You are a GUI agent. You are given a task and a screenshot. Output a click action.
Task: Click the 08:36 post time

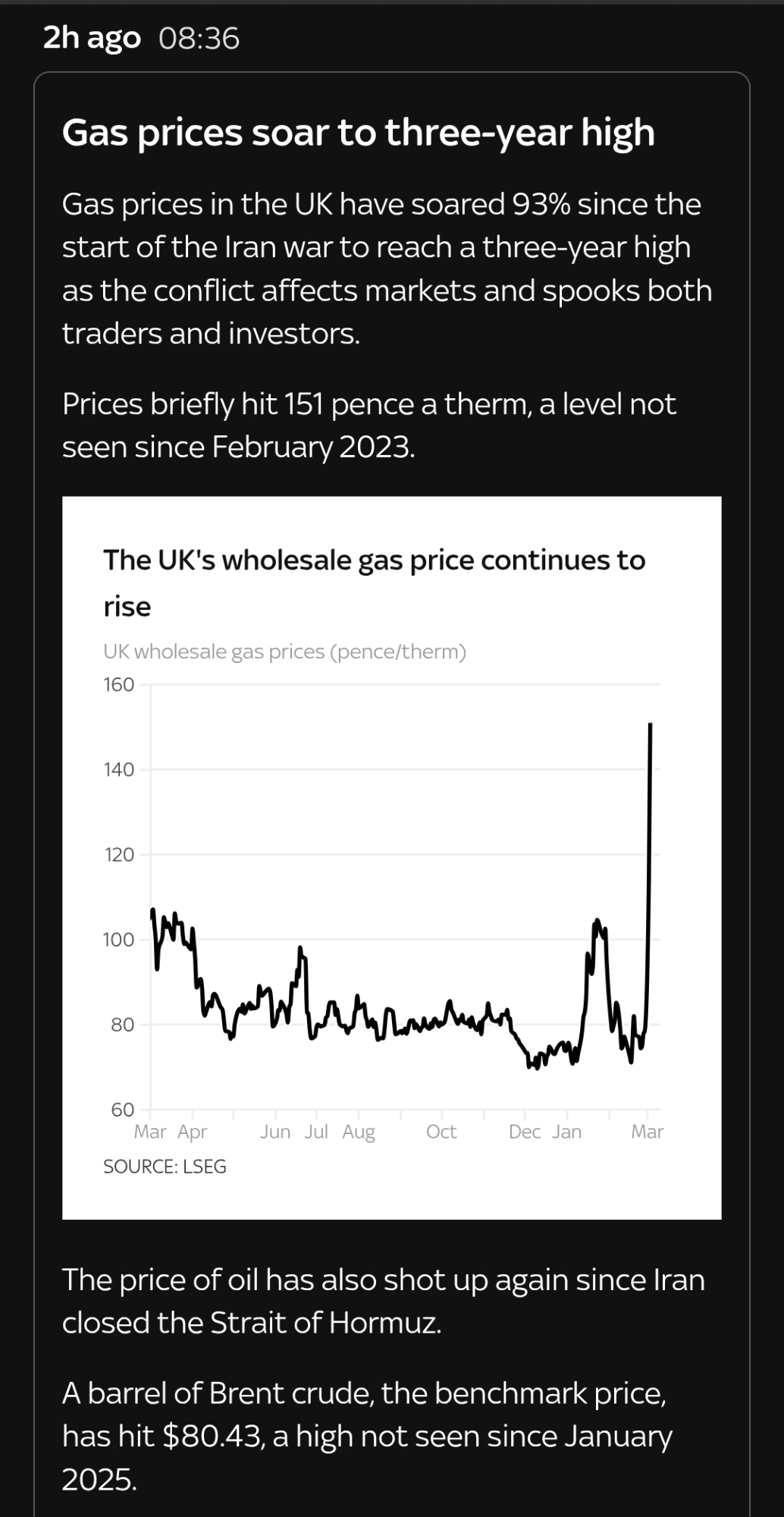199,38
